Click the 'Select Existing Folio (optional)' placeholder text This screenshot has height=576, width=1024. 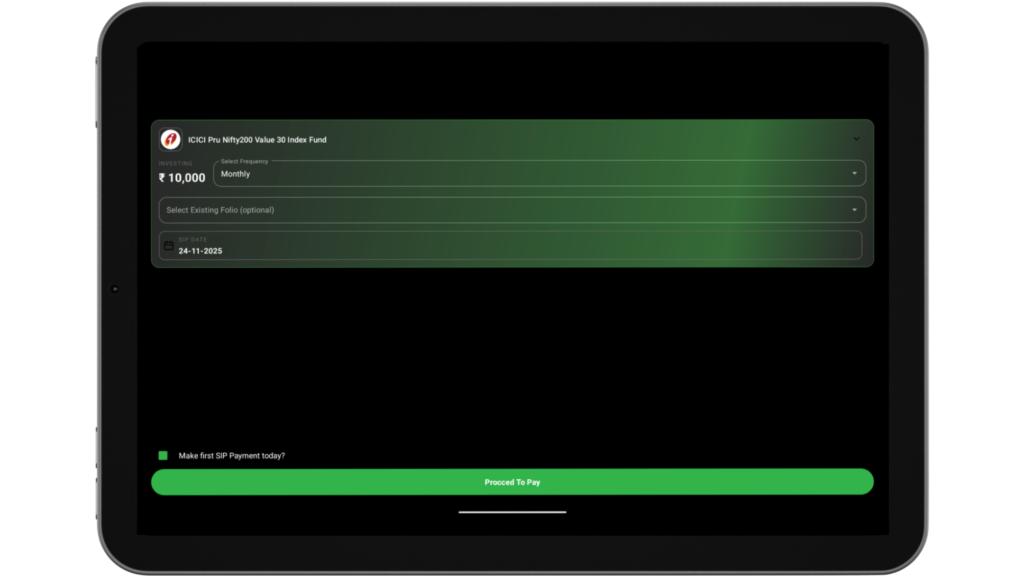[x=220, y=210]
